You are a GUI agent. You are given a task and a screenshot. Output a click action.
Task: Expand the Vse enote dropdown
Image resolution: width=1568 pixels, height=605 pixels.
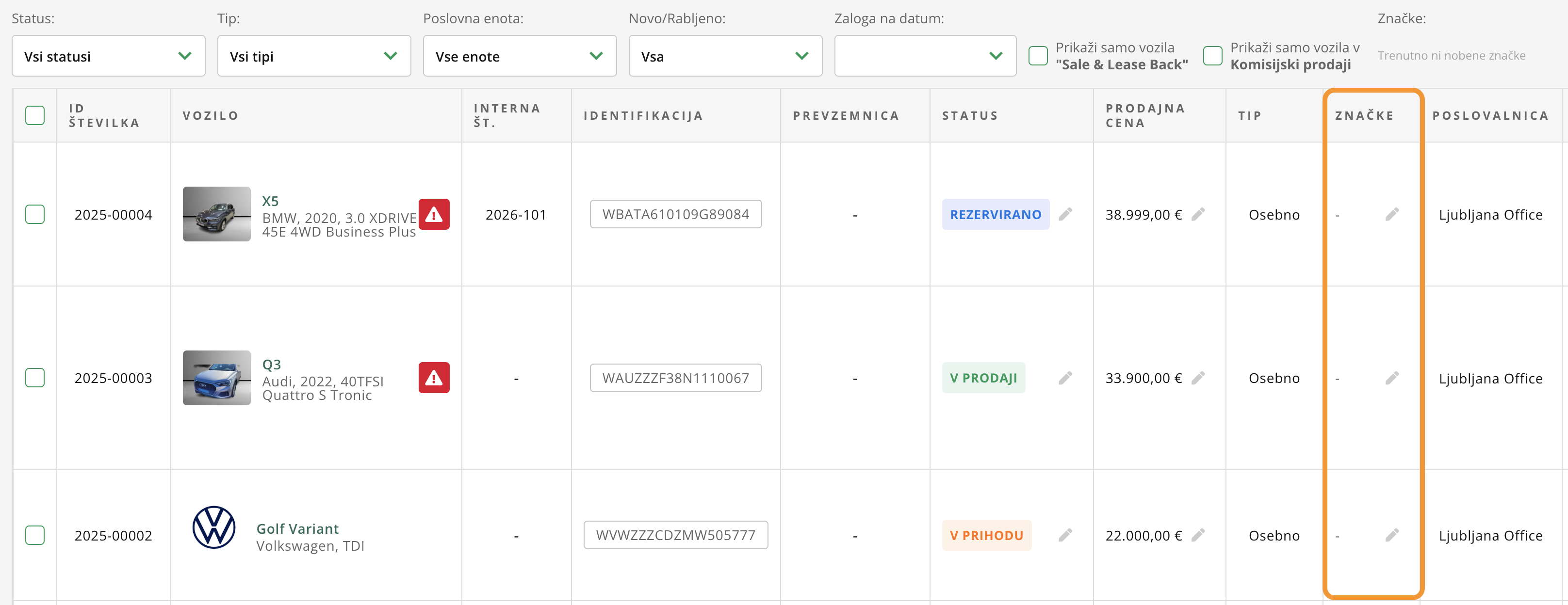(519, 56)
